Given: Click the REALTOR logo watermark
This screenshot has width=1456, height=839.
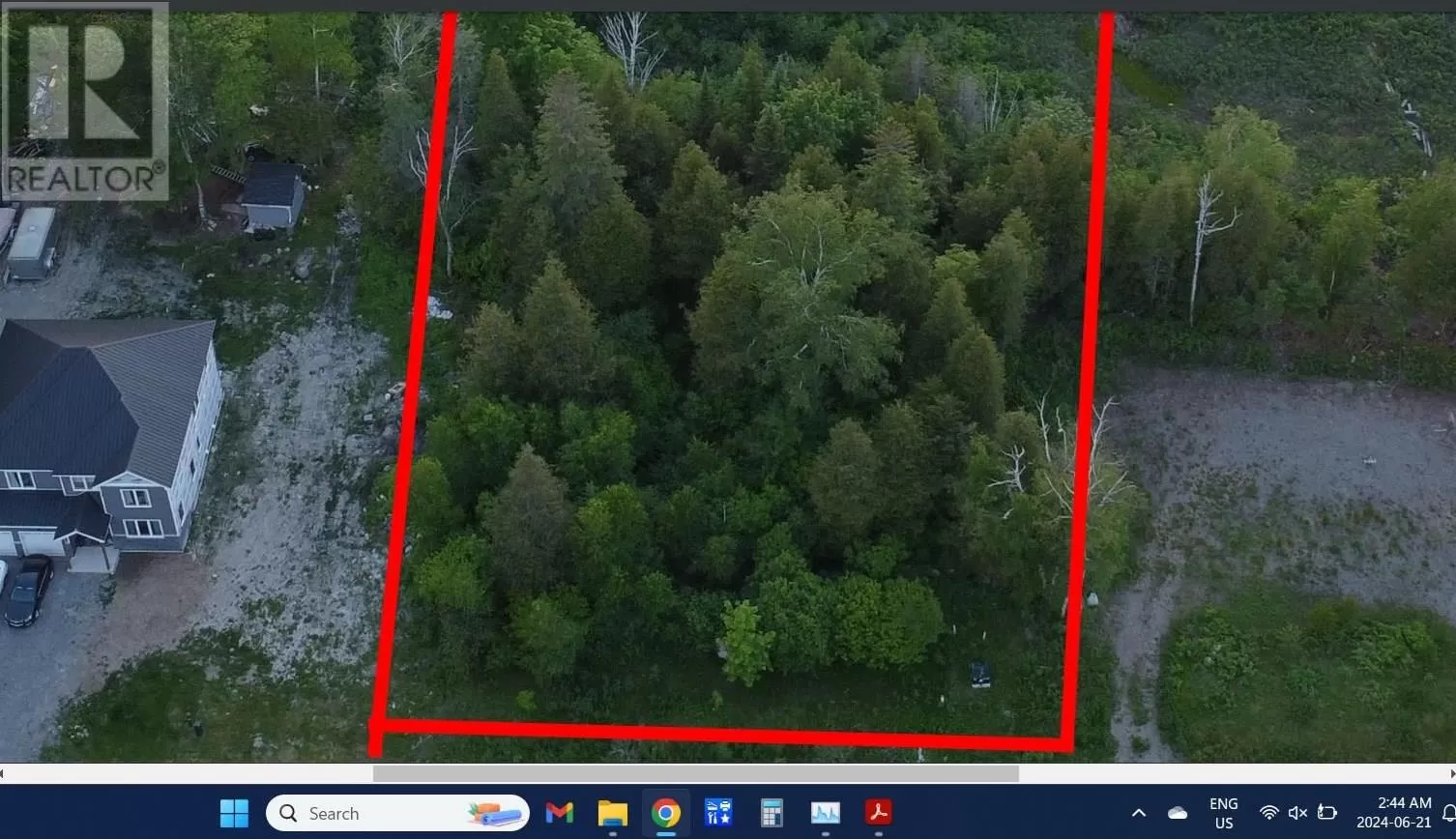Looking at the screenshot, I should click(85, 101).
